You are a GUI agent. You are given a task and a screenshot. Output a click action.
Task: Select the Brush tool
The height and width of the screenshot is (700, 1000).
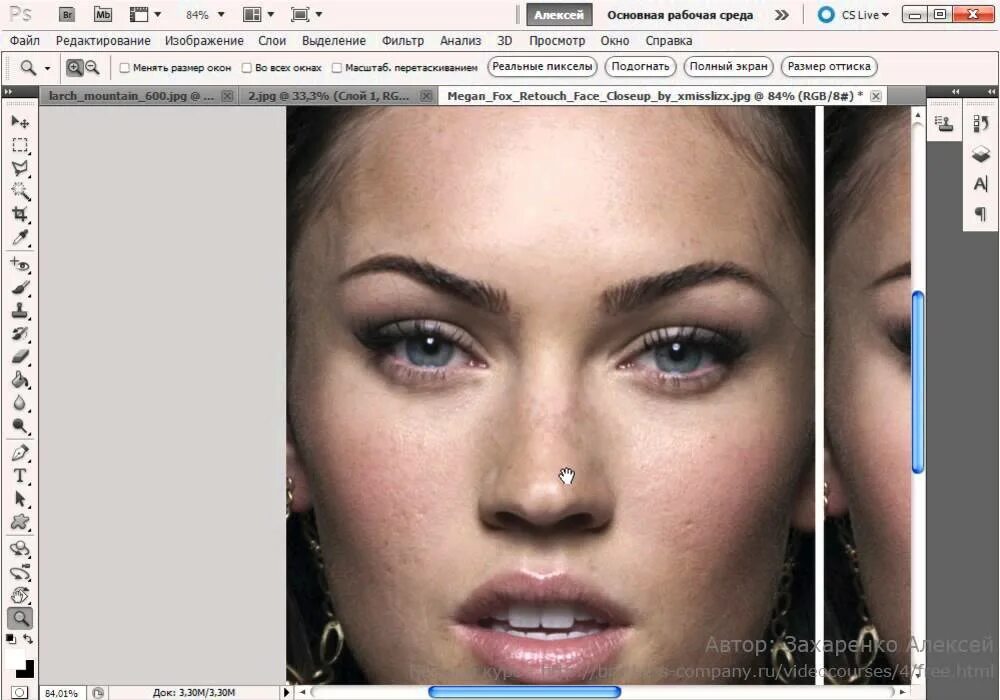(20, 288)
